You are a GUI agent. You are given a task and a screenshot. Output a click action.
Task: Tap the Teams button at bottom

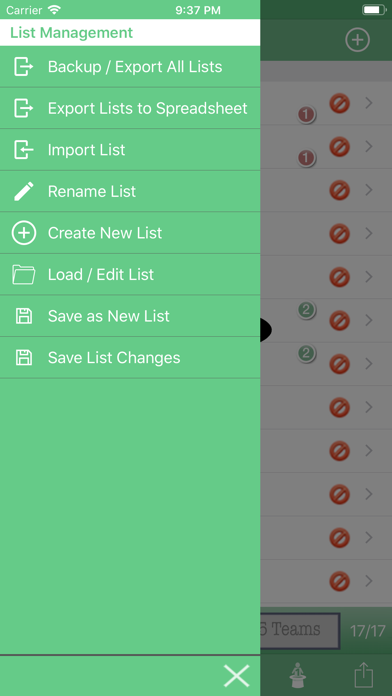pos(300,629)
